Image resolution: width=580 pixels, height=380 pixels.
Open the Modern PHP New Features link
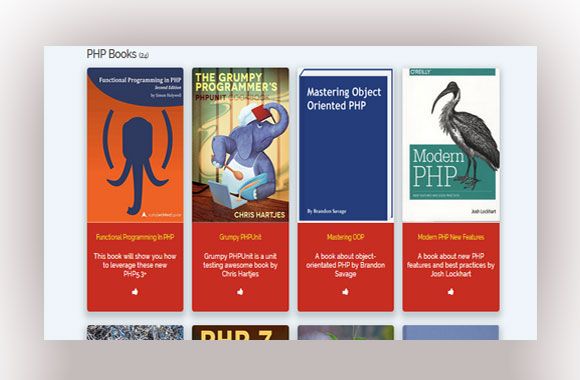click(451, 237)
